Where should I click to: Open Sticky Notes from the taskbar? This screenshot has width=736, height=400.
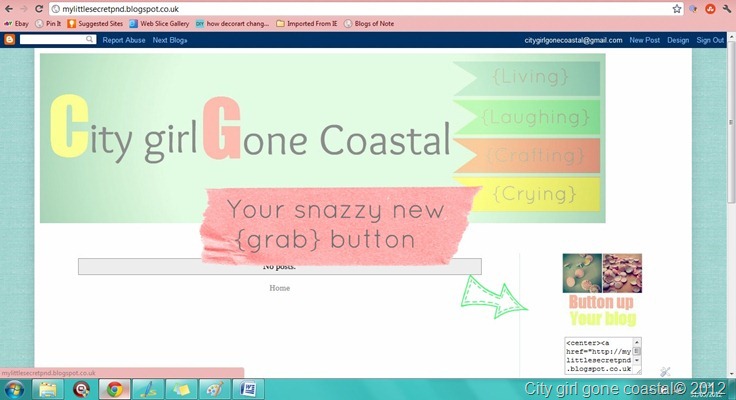tap(181, 389)
